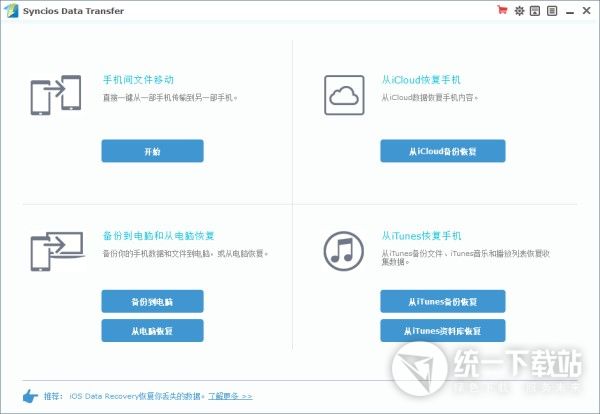Click the 直接一键从一部手机 description text
This screenshot has width=600, height=414.
click(170, 98)
